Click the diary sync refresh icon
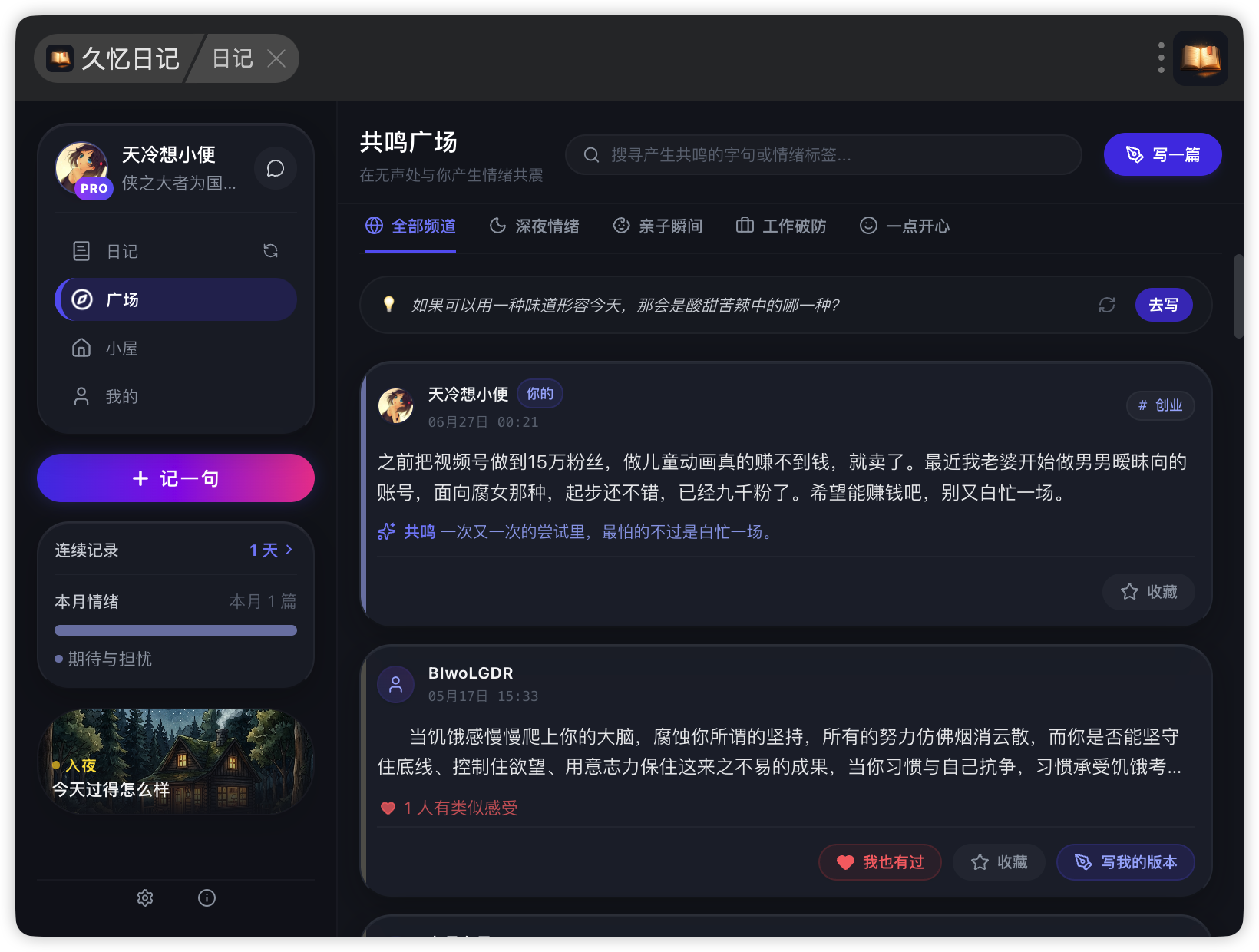The image size is (1259, 952). (270, 251)
